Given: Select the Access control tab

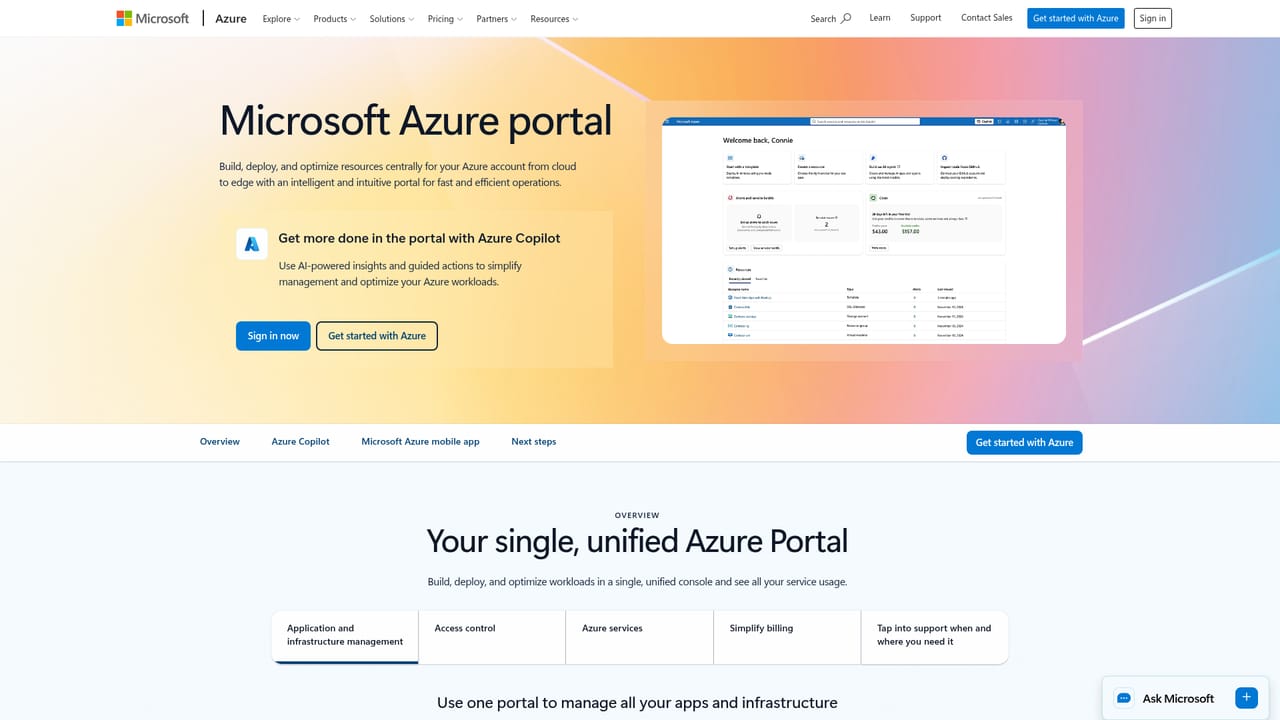Looking at the screenshot, I should point(492,636).
